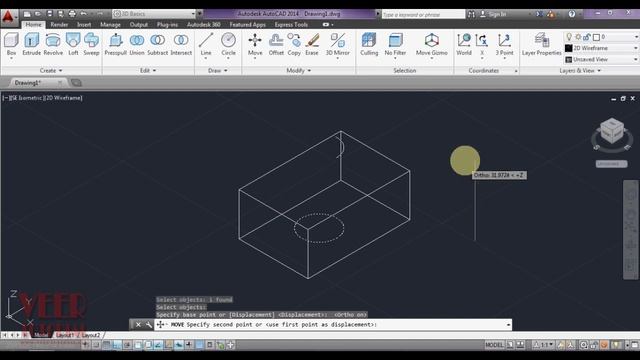Use the Presspull tool

pyautogui.click(x=116, y=44)
